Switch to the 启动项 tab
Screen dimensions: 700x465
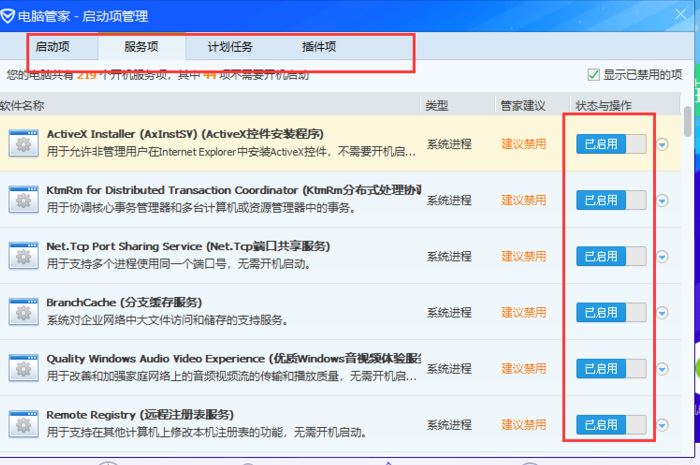point(51,47)
